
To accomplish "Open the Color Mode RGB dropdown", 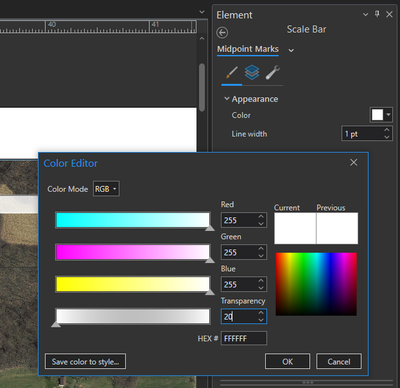I will [106, 189].
